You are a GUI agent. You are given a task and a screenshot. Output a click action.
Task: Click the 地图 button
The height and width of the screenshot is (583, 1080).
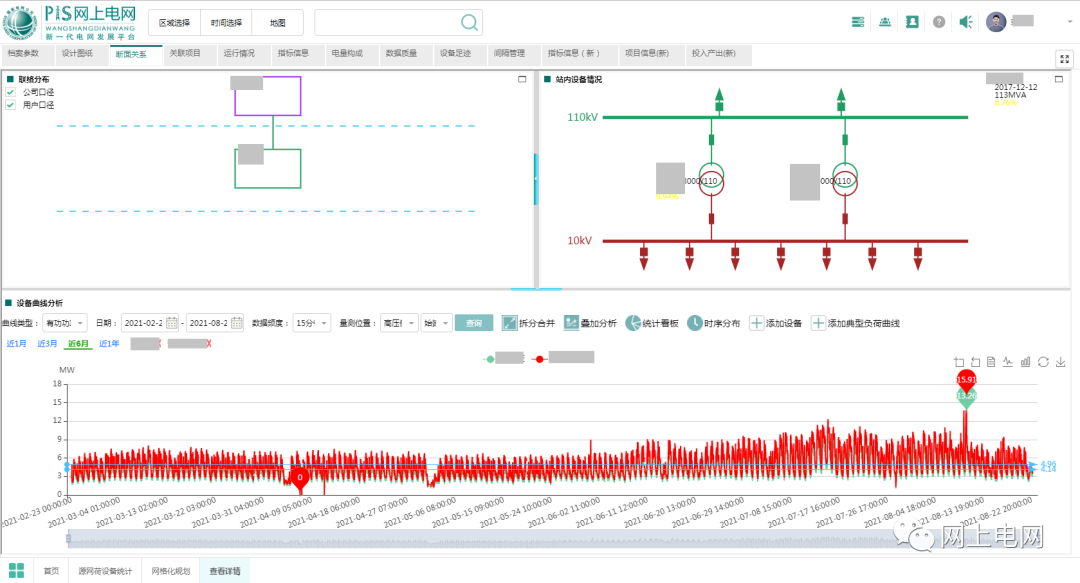[278, 23]
